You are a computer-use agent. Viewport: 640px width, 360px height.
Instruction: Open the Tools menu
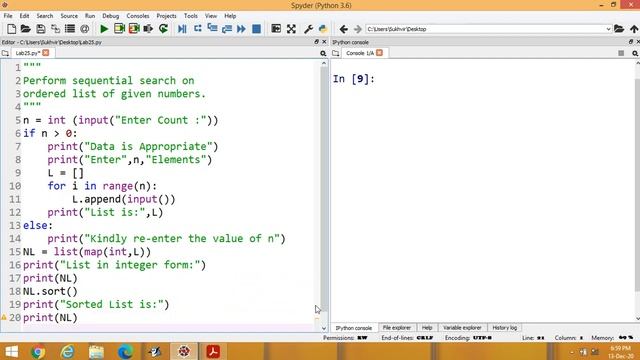click(191, 16)
